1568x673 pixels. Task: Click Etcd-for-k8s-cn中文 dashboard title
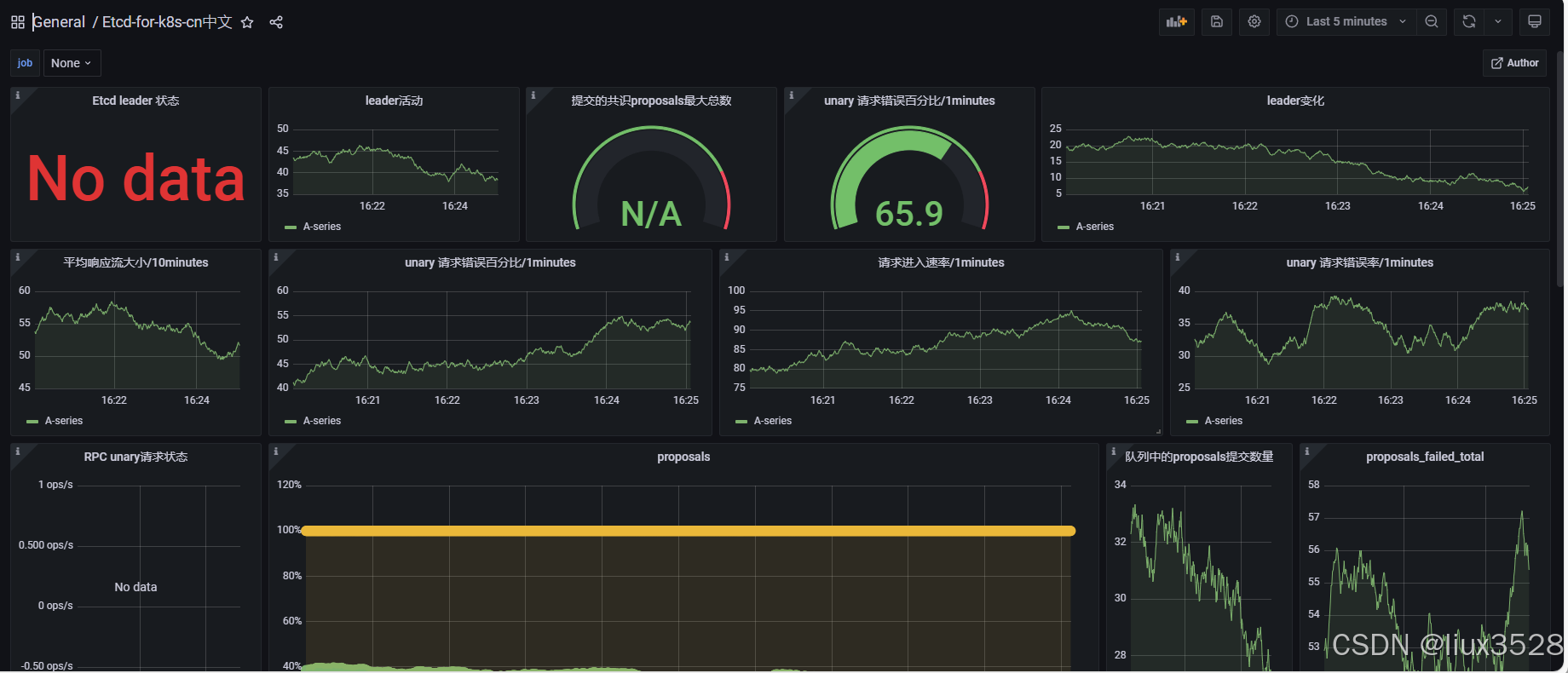click(x=167, y=22)
